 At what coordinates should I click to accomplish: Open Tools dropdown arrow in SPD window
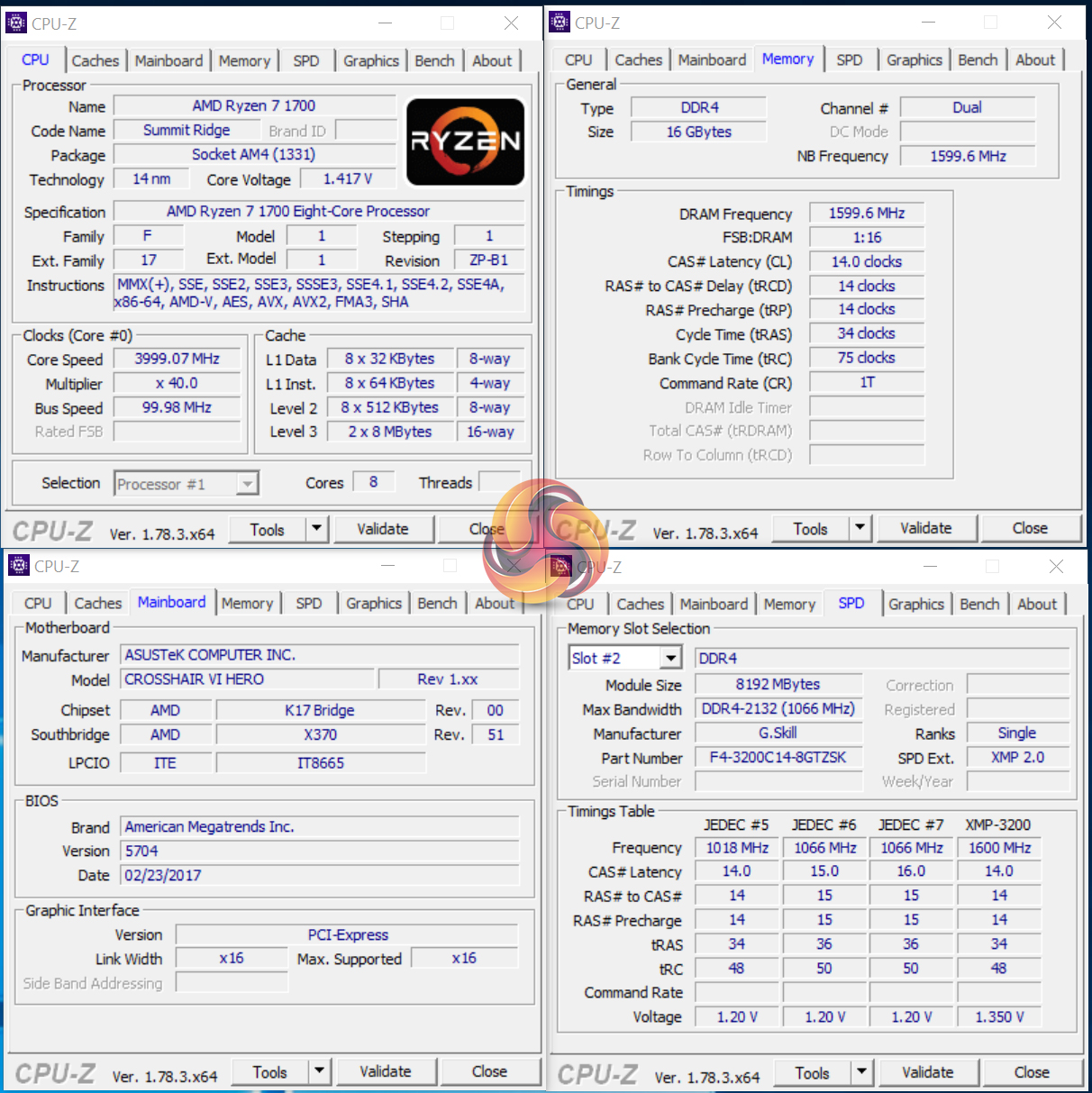pyautogui.click(x=861, y=1071)
